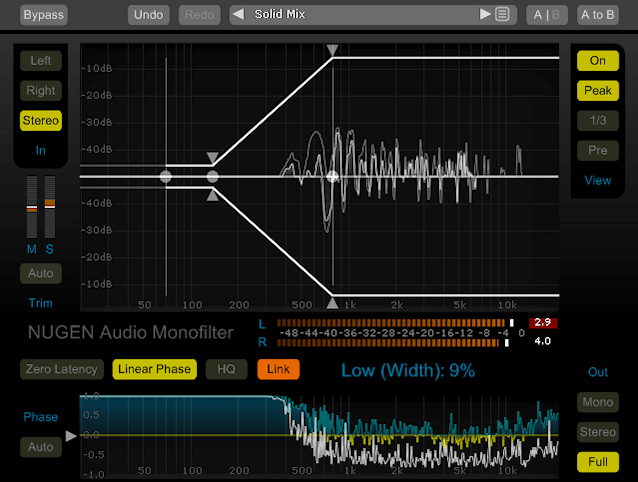The height and width of the screenshot is (482, 638).
Task: Click the bottom triangle handle near 1k
Action: [x=333, y=303]
